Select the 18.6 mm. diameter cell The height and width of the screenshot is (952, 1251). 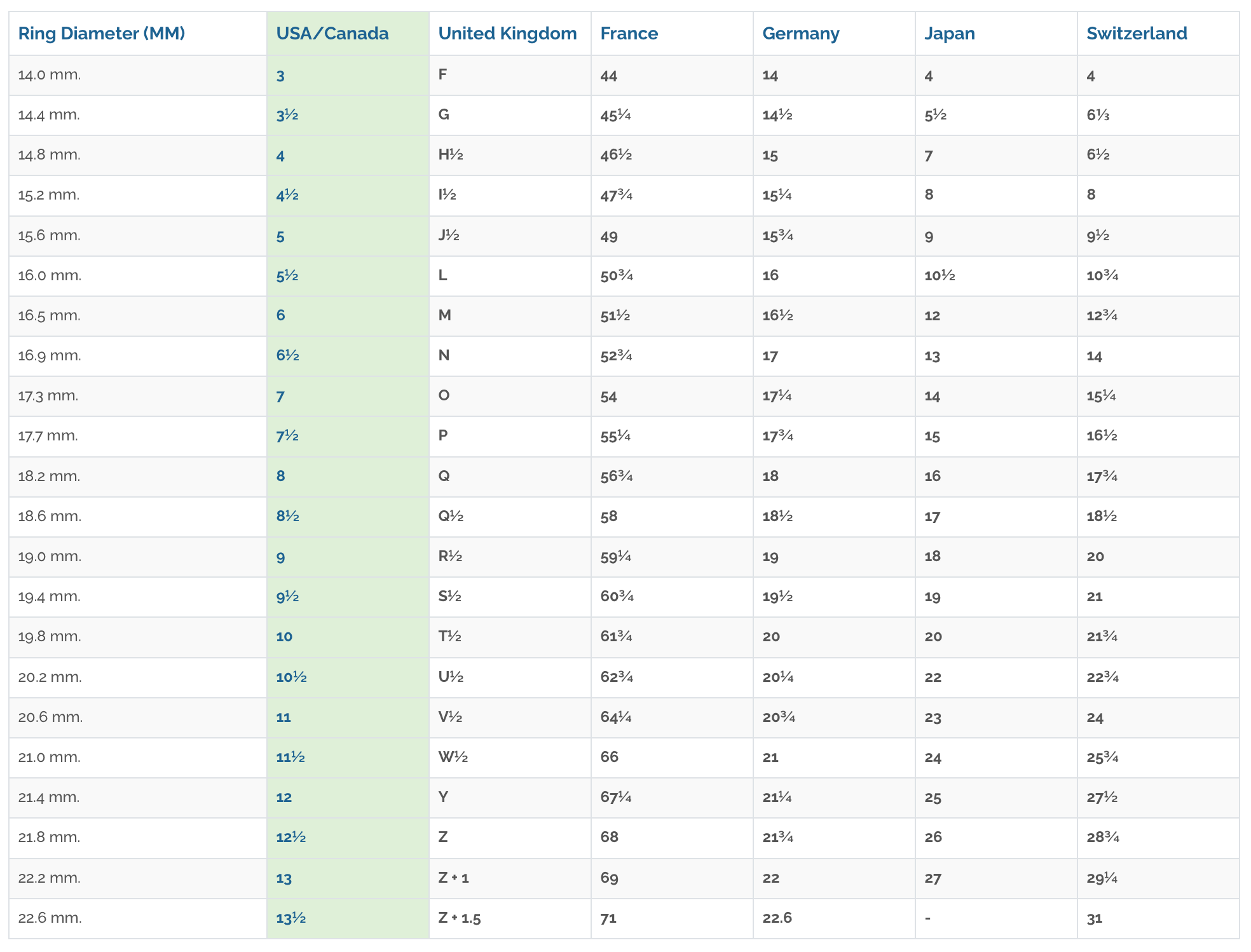click(x=138, y=517)
